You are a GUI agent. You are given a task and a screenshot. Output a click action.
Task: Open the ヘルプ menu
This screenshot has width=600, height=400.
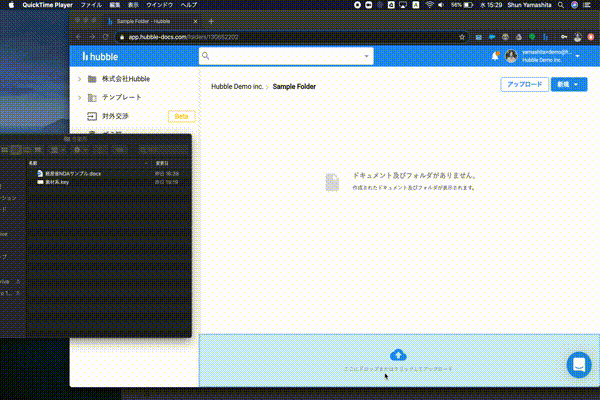click(x=189, y=5)
